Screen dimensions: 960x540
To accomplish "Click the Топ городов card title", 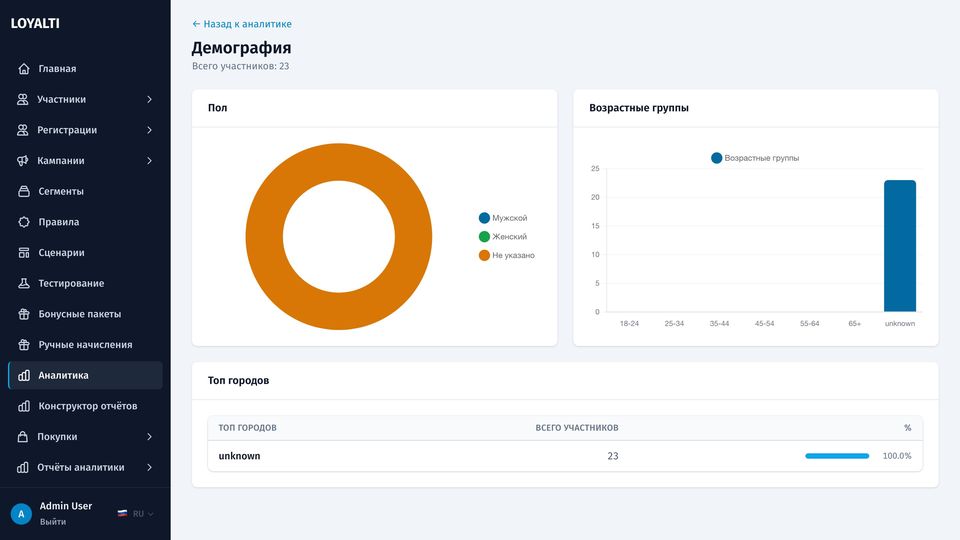I will coord(238,380).
